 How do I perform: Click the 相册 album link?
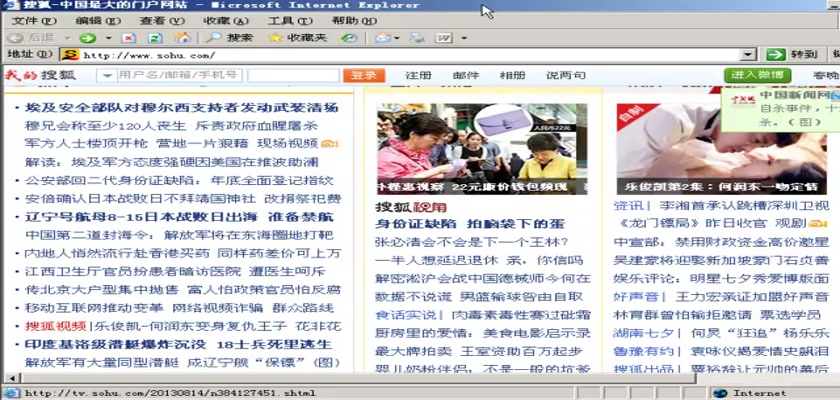(512, 76)
